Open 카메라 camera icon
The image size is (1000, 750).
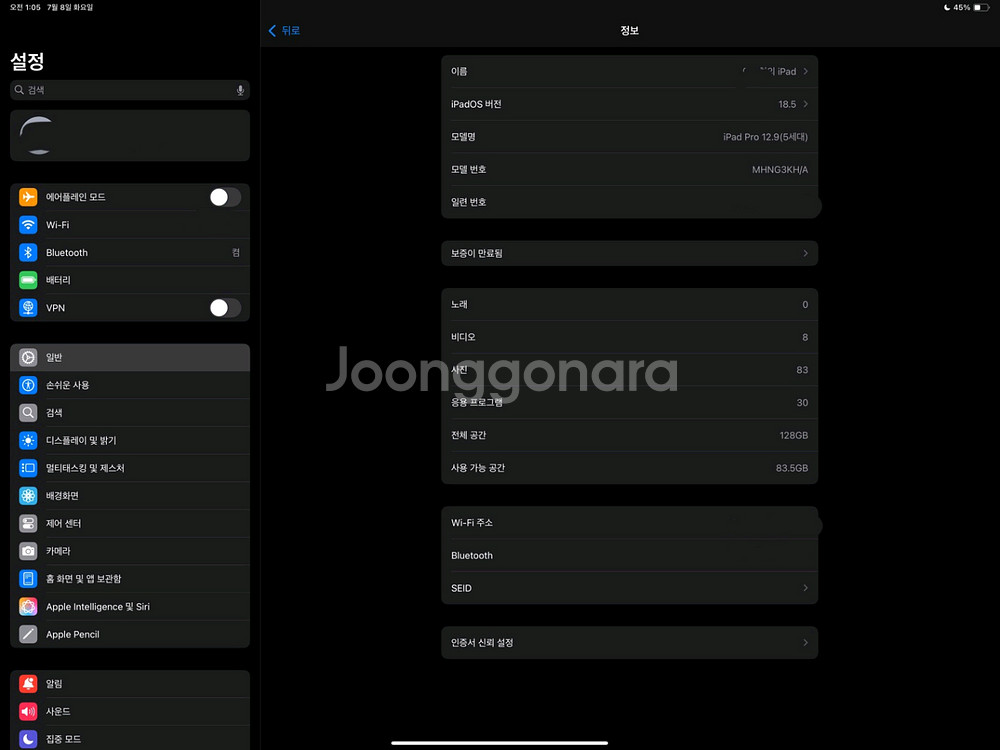point(28,551)
